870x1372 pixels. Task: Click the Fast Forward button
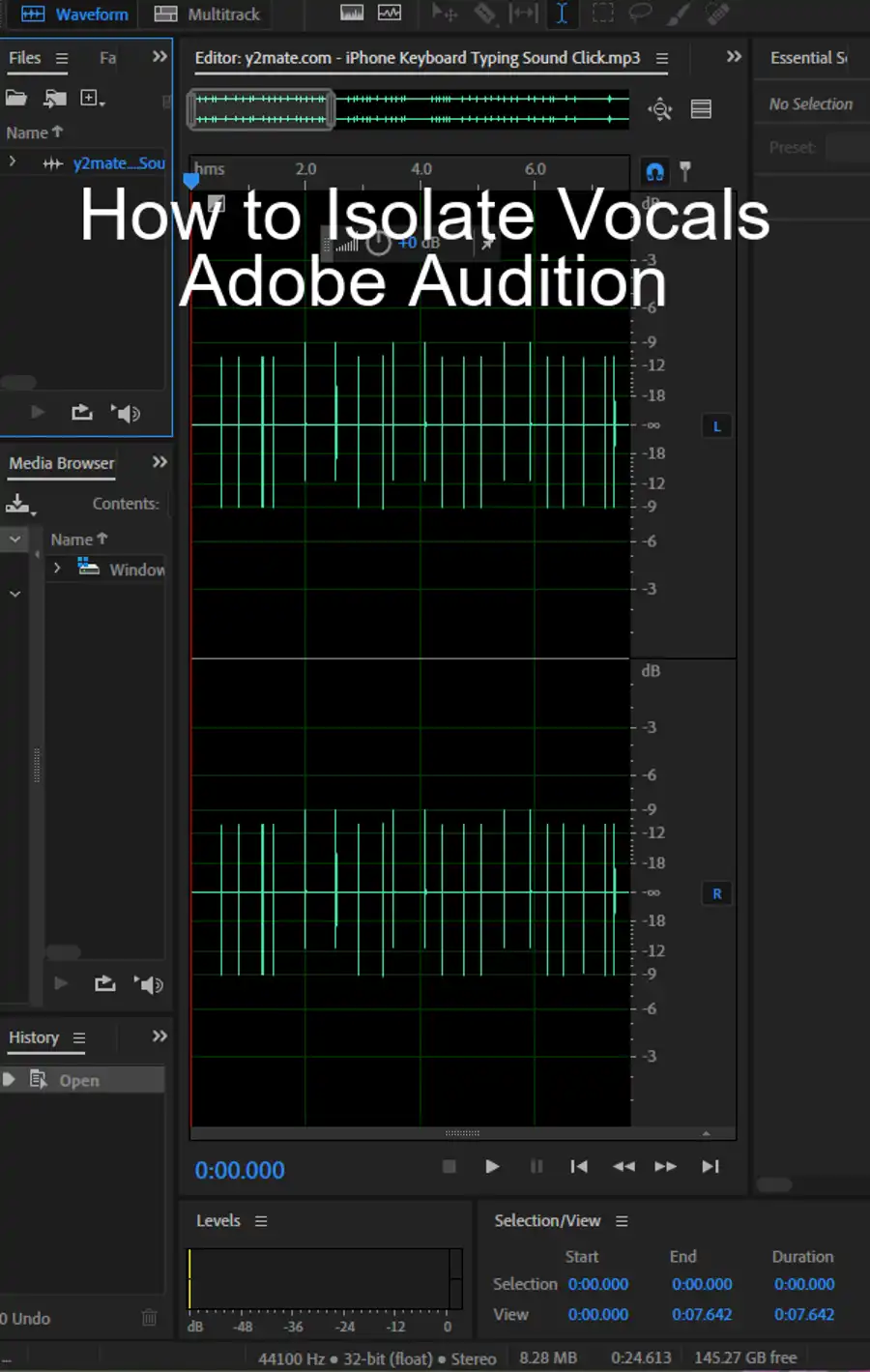666,1166
